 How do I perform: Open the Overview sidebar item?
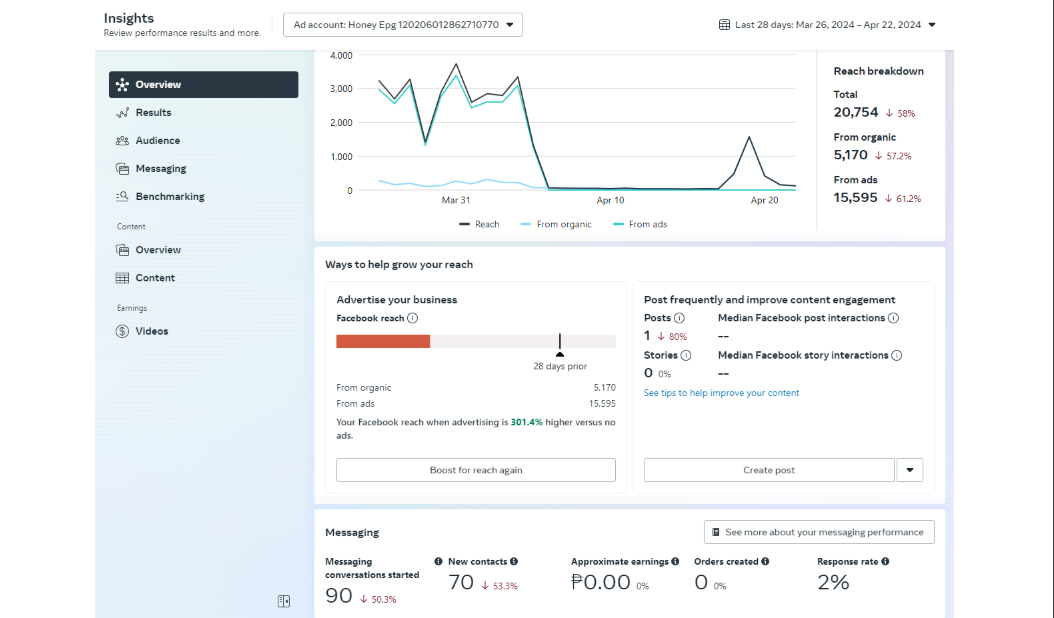pyautogui.click(x=203, y=85)
